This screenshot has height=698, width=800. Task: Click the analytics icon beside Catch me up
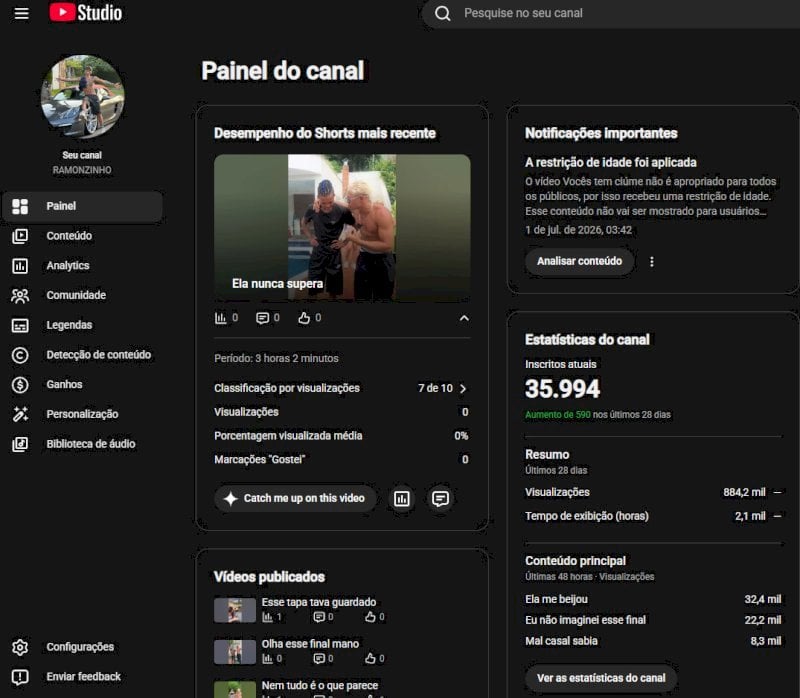[402, 498]
